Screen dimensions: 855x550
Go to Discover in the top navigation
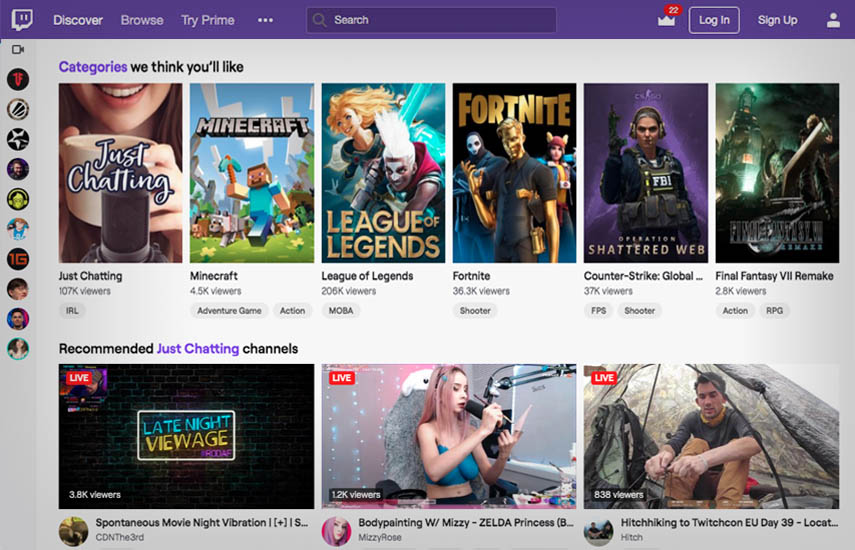(x=78, y=20)
